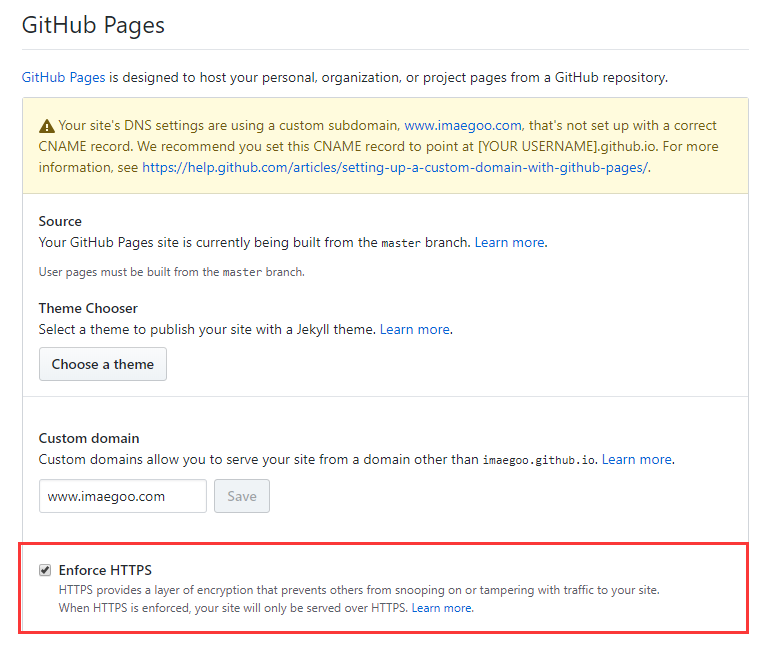The image size is (769, 648).
Task: Open Learn more link under Custom domain
Action: (637, 459)
